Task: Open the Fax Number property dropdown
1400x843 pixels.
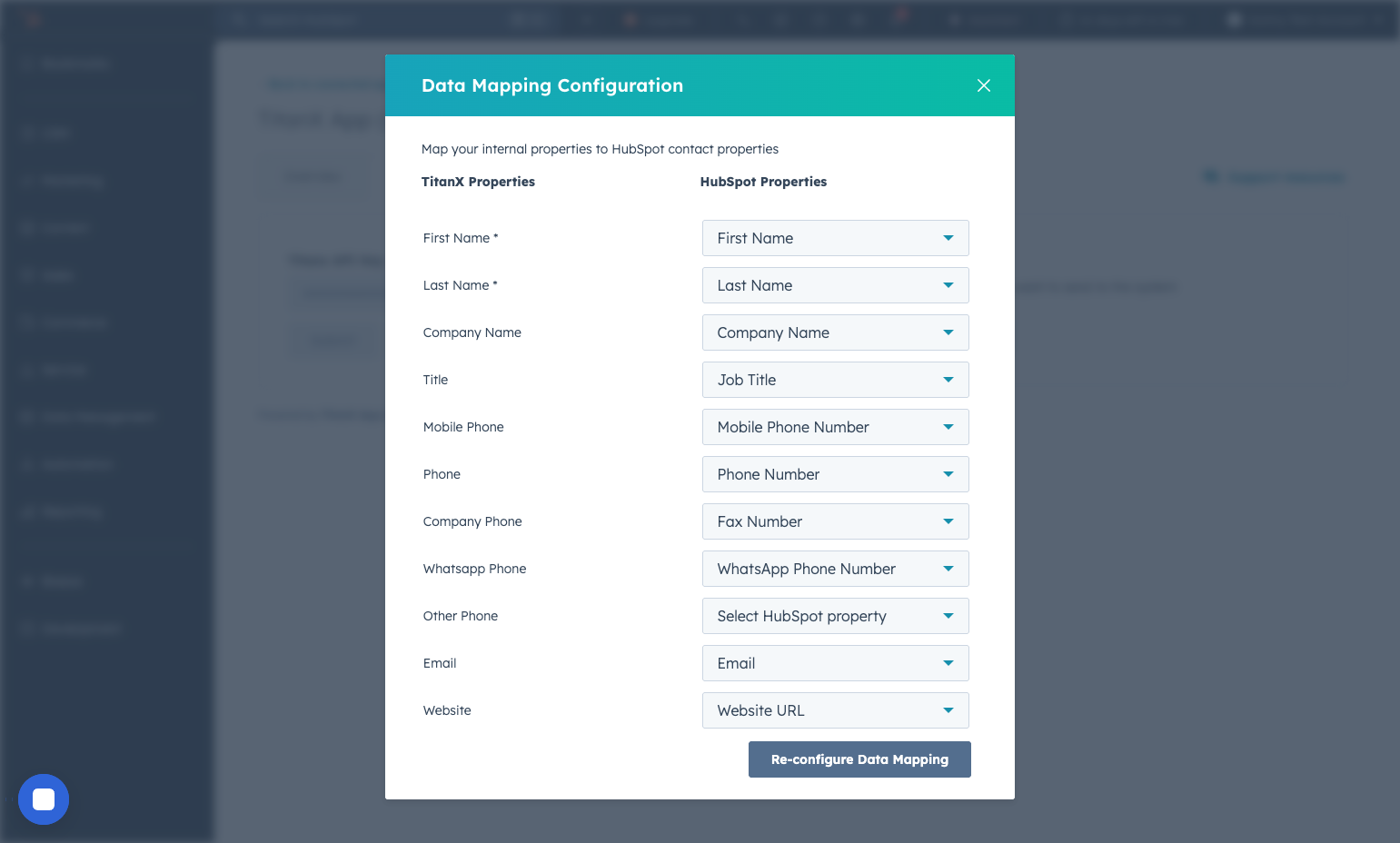Action: click(x=835, y=521)
